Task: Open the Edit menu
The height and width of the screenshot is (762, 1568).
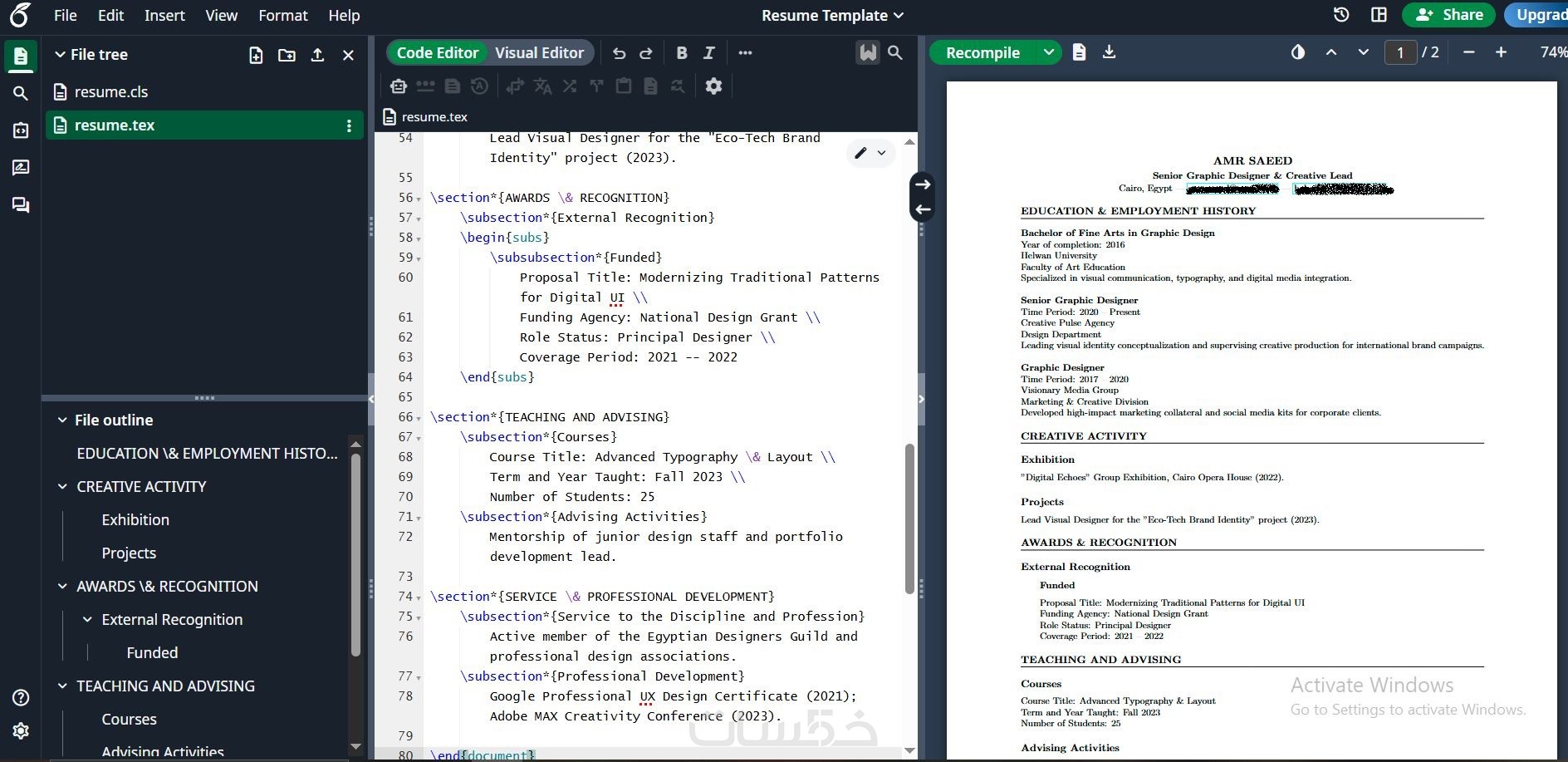Action: (110, 16)
